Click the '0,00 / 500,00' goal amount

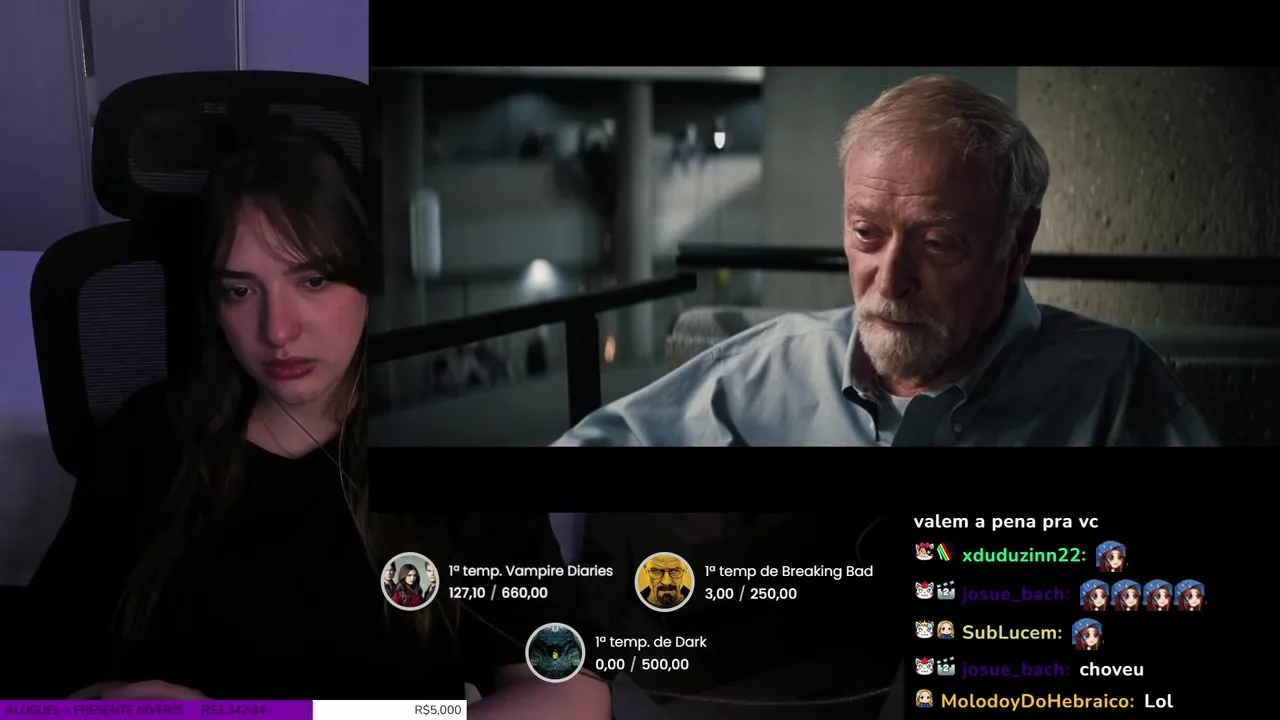(642, 664)
